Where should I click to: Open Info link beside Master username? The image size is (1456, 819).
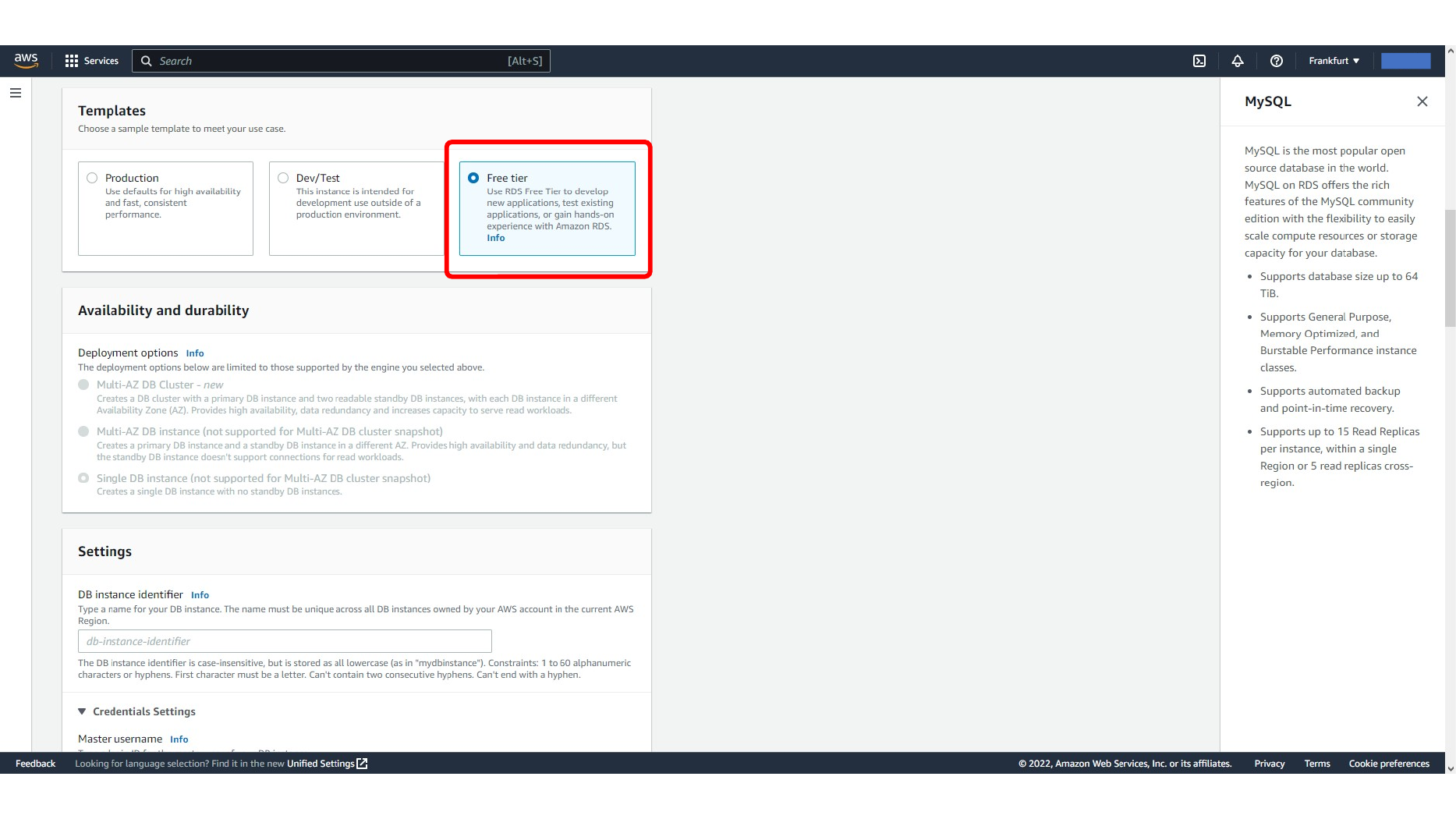coord(179,739)
